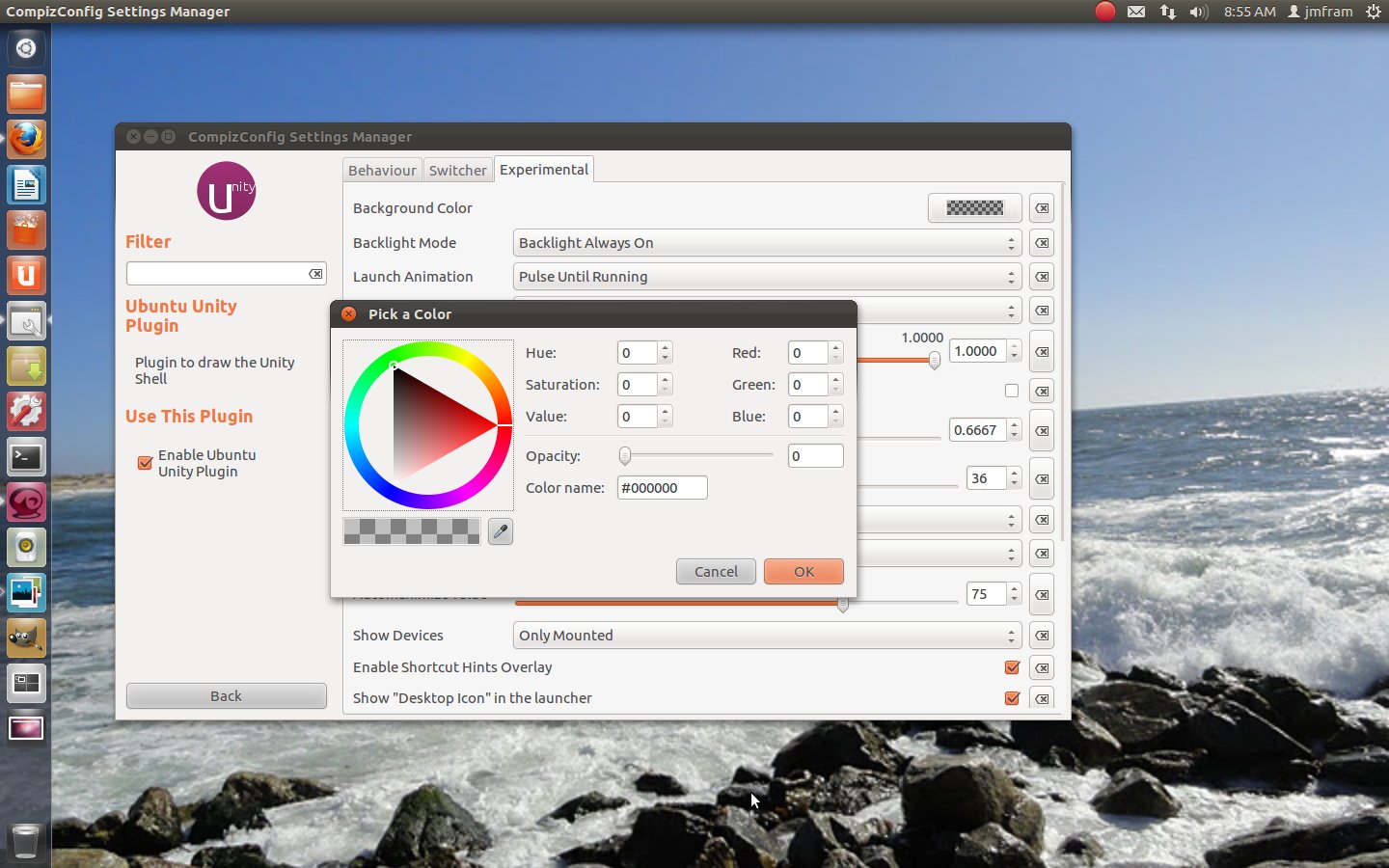
Task: Click the Back button in the sidebar
Action: [226, 695]
